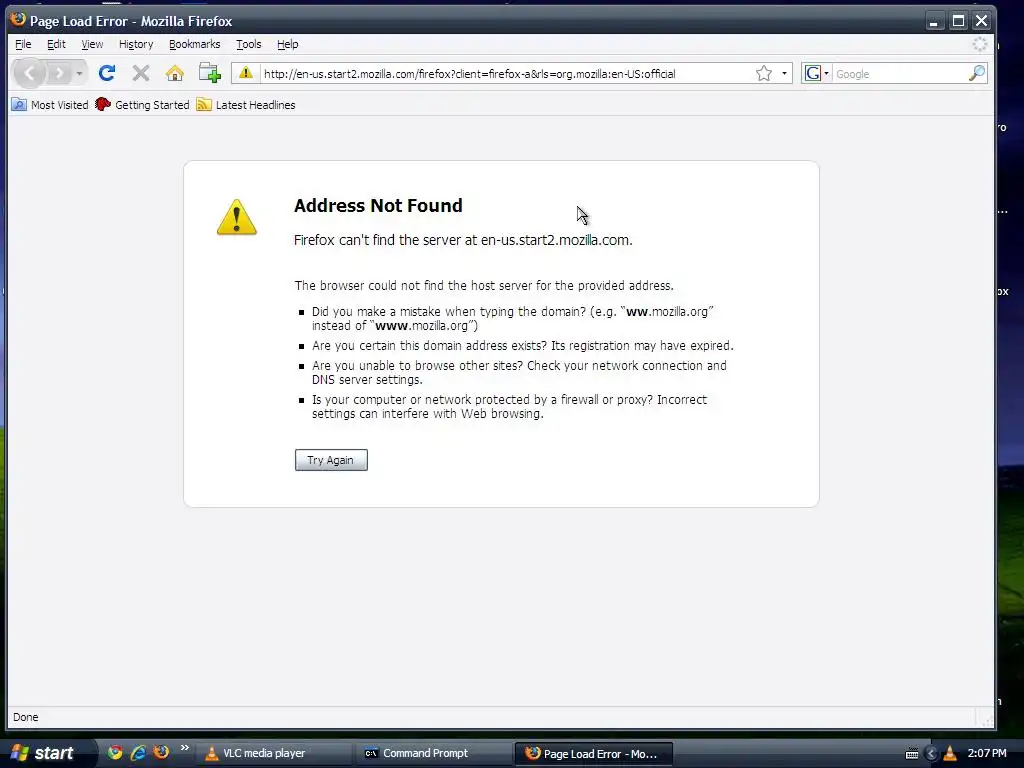1024x768 pixels.
Task: Open the Bookmarks menu
Action: coord(195,44)
